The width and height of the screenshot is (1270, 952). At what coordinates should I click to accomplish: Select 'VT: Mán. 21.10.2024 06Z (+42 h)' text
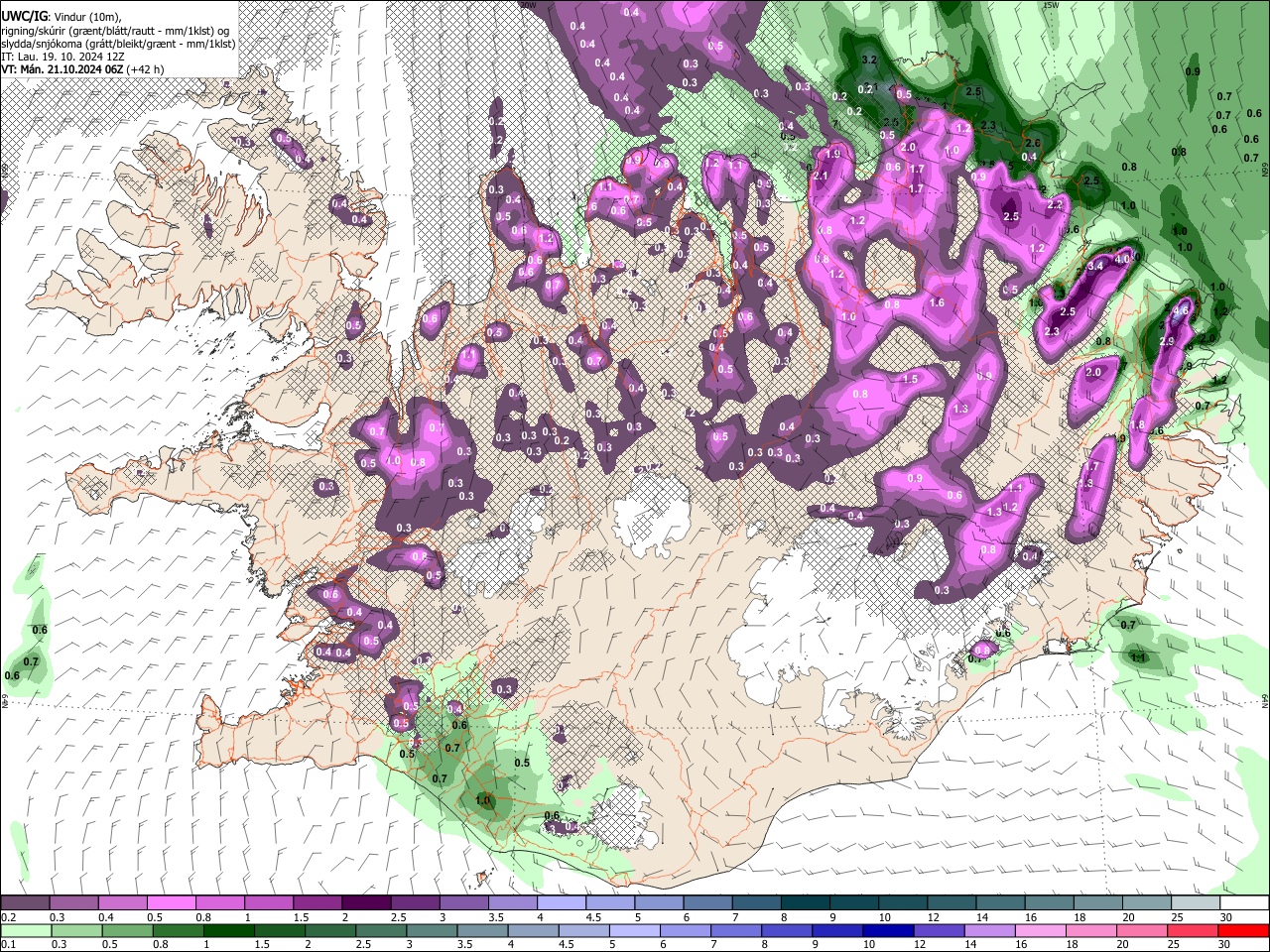[x=83, y=69]
